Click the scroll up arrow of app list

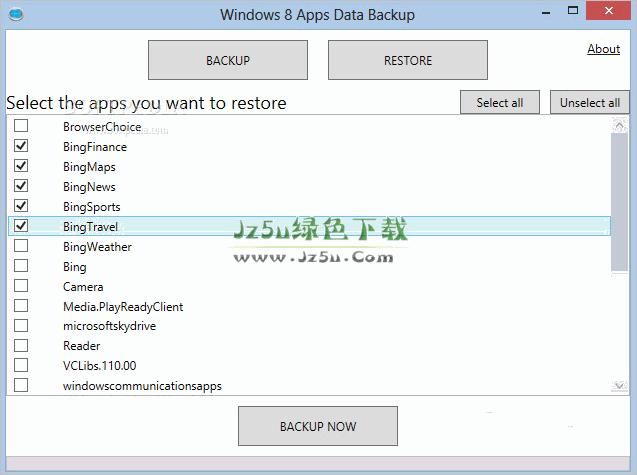tap(620, 125)
